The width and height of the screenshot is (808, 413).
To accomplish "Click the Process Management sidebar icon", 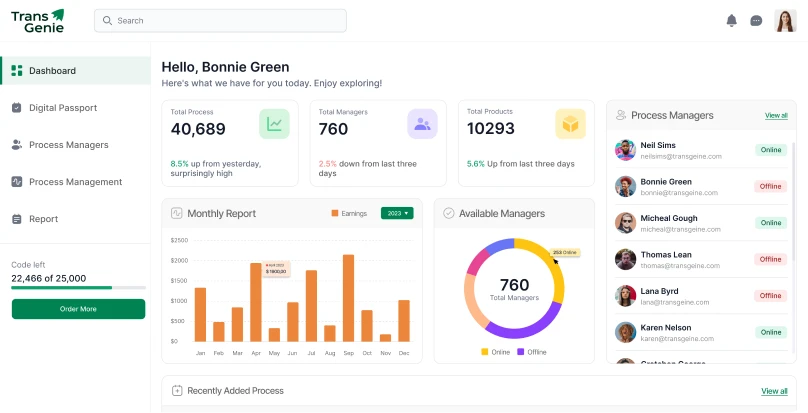I will [16, 182].
